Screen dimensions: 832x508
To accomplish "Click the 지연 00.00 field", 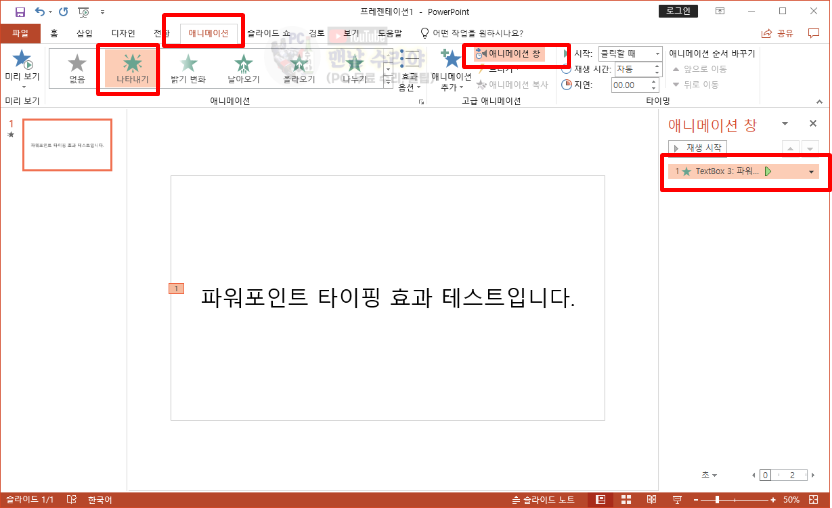I will tap(630, 85).
